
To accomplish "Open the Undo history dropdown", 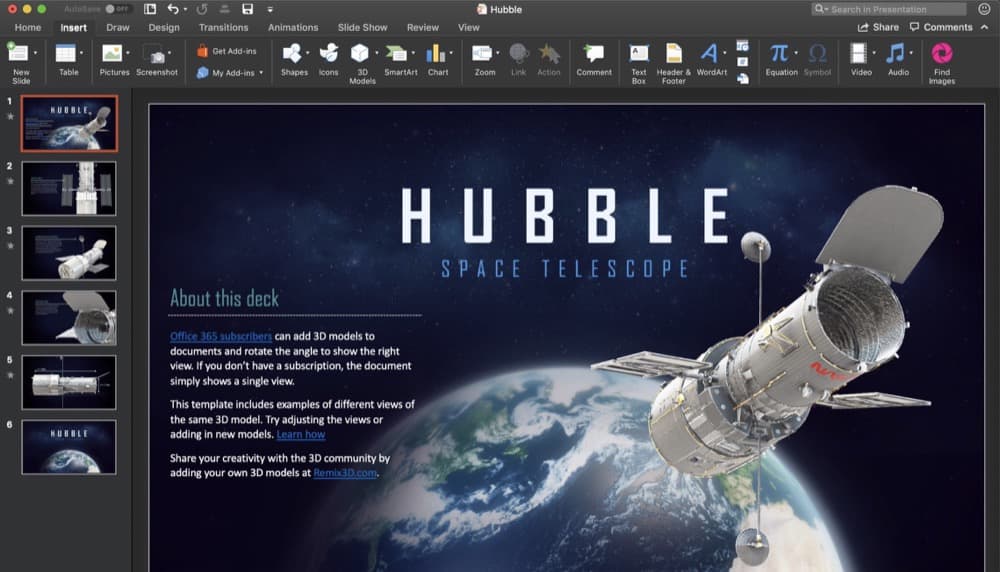I will point(186,10).
